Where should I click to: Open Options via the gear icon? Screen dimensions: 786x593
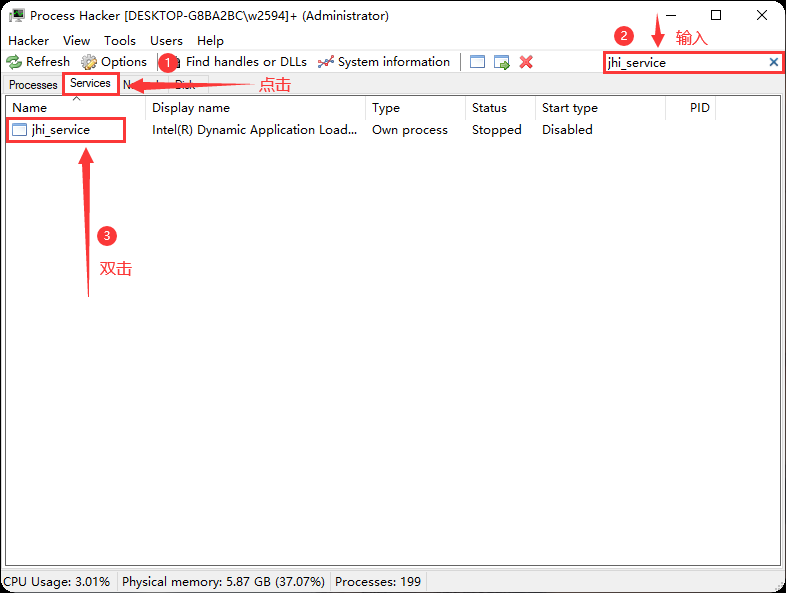click(x=89, y=62)
